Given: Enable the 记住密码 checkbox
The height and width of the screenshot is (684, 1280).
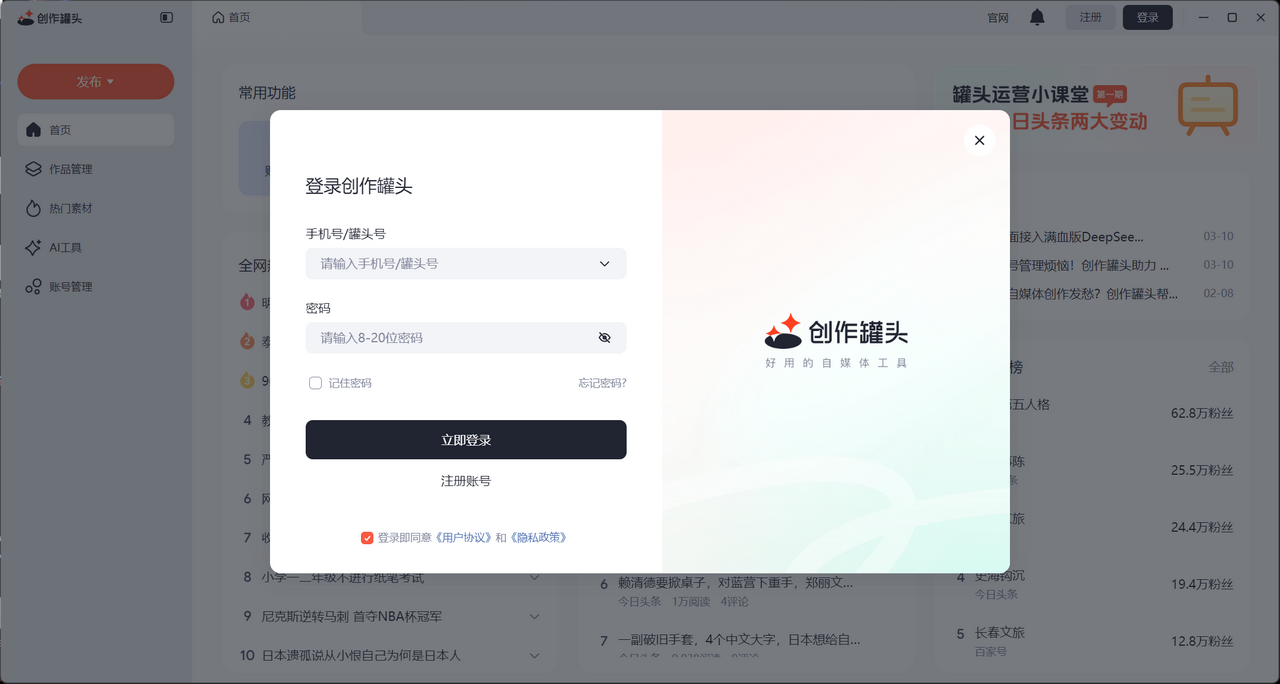Looking at the screenshot, I should click(315, 383).
